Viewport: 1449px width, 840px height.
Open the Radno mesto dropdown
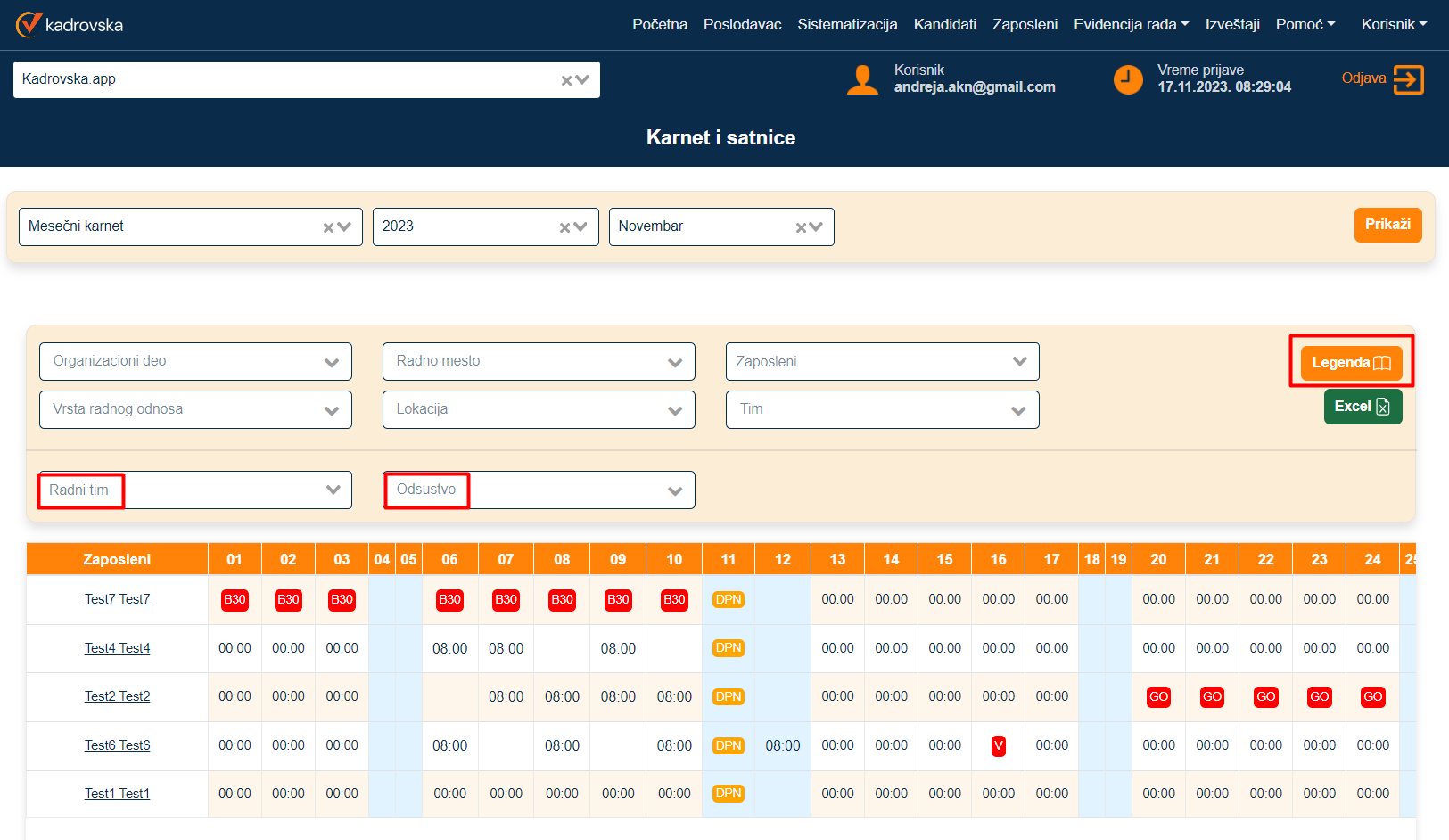(674, 362)
